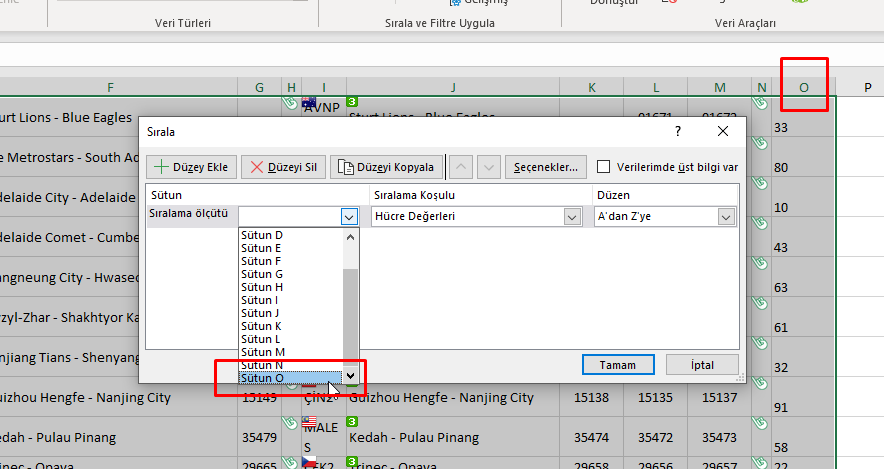Click the cell with value 43 in column O
This screenshot has width=884, height=469.
click(x=804, y=237)
